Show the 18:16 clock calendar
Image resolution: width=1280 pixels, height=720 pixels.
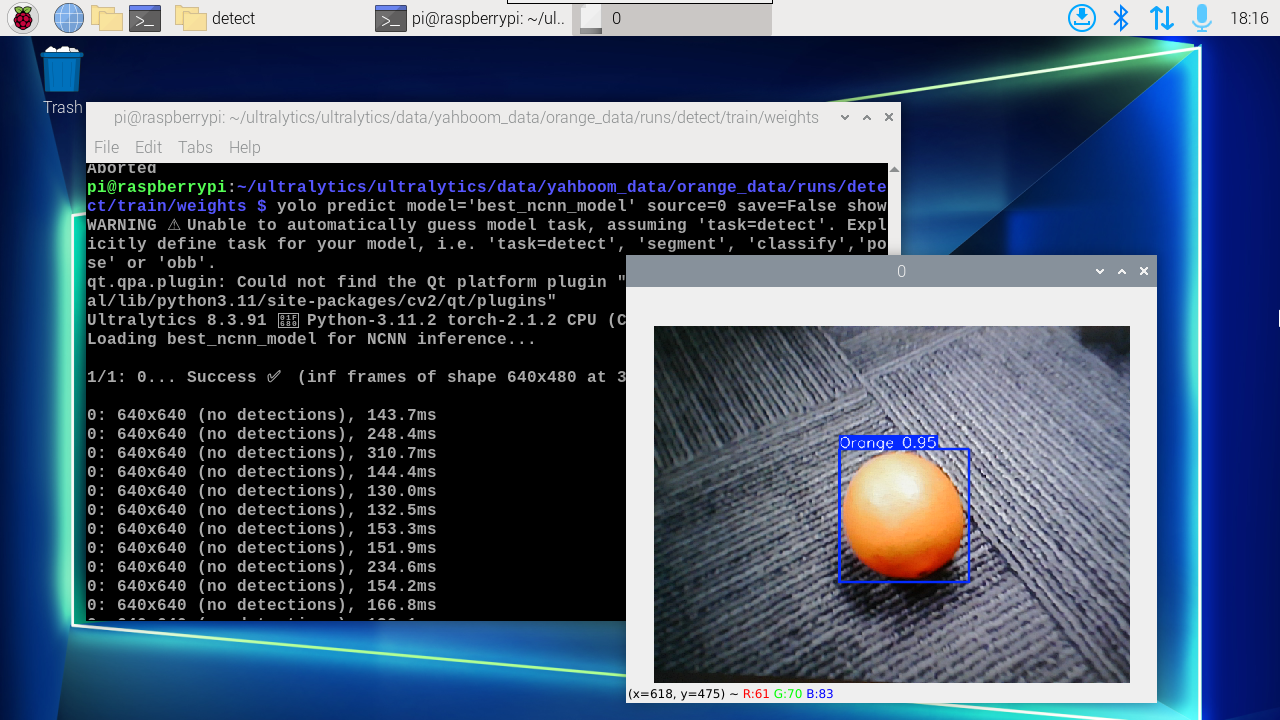pyautogui.click(x=1249, y=18)
